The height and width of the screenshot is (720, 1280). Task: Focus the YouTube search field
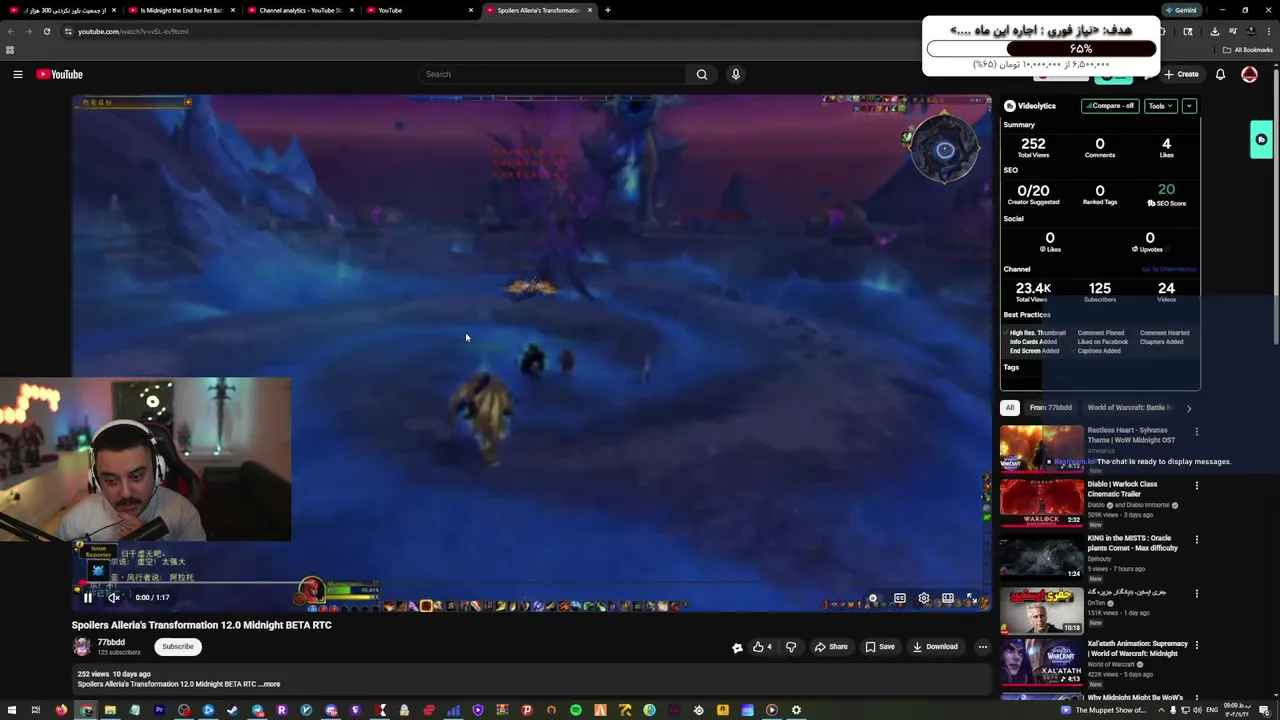552,74
